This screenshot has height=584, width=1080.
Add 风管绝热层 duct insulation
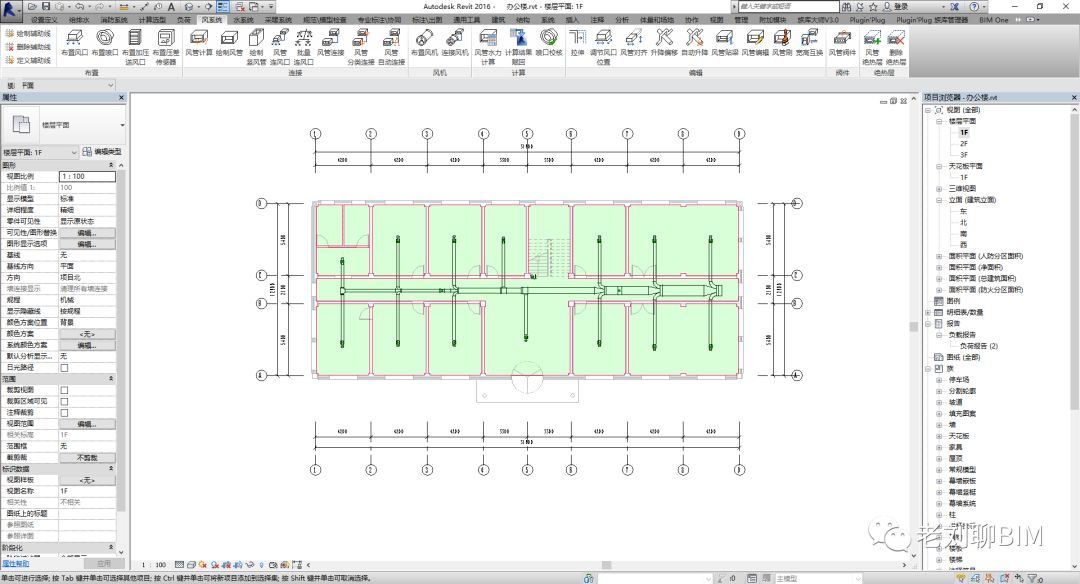tap(872, 48)
